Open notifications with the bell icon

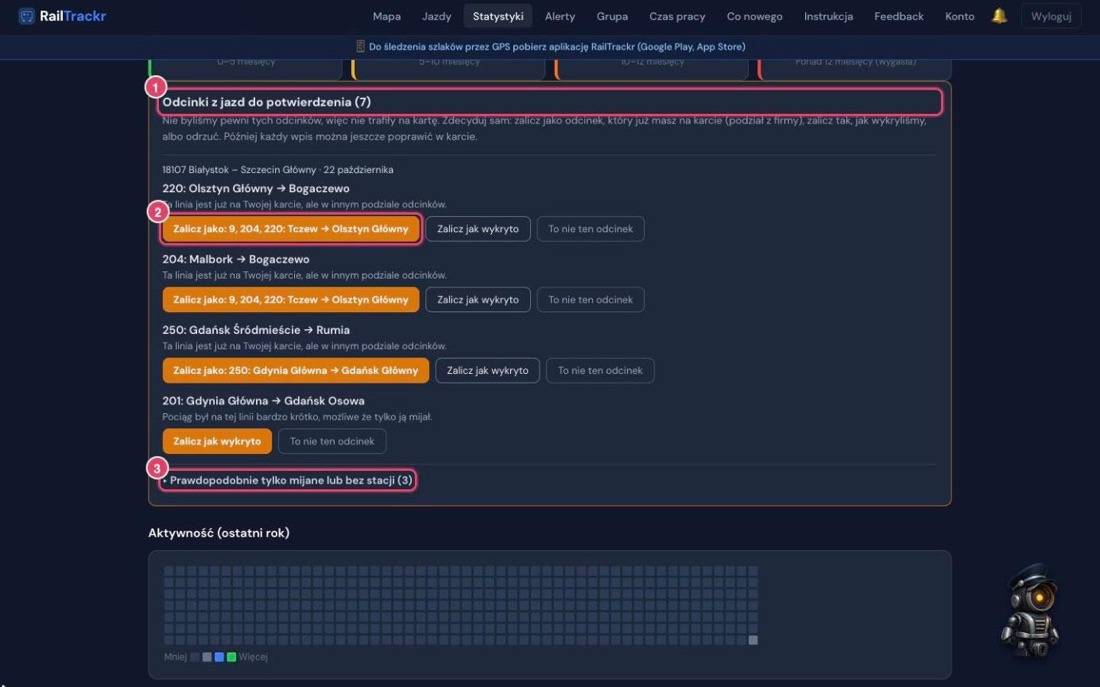click(x=999, y=15)
